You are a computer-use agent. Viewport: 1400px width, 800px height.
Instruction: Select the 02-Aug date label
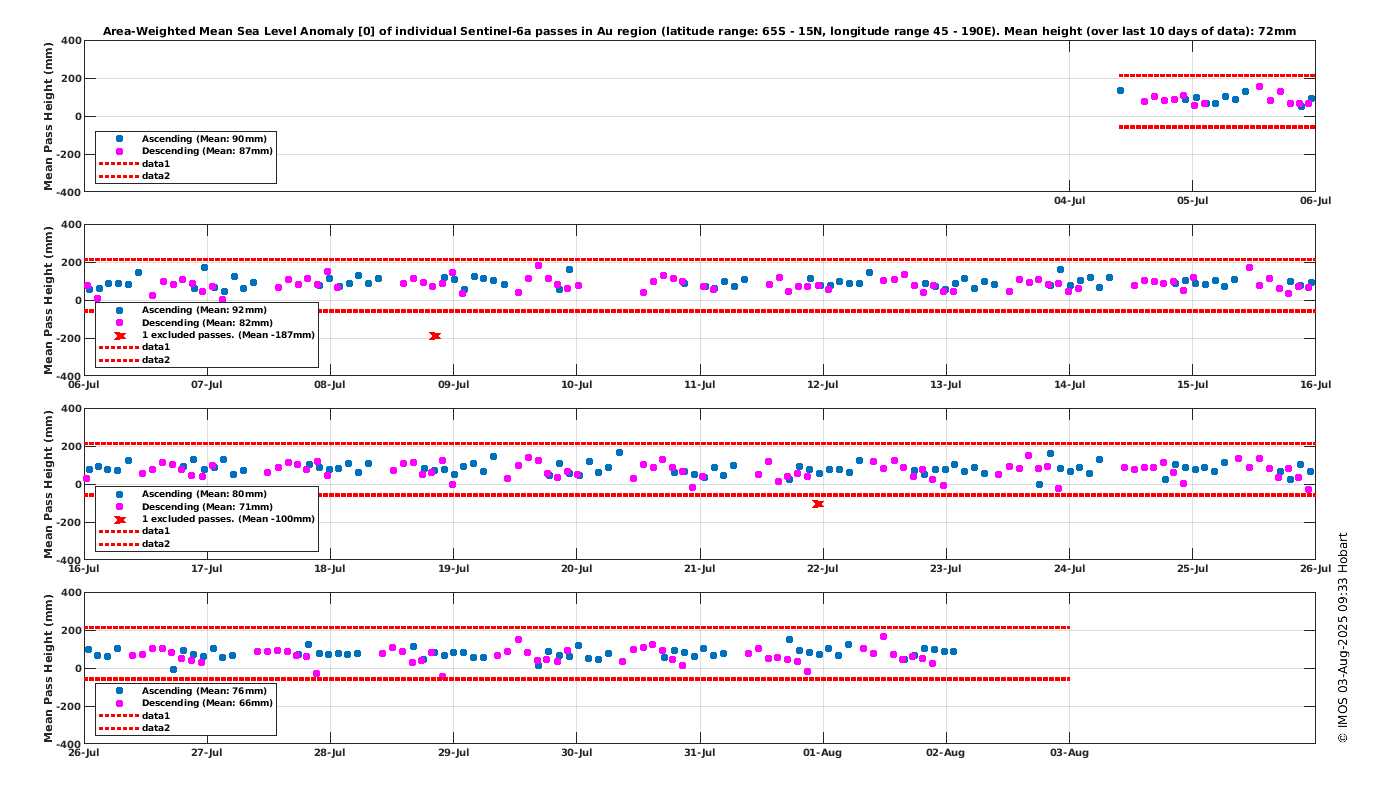[x=946, y=753]
